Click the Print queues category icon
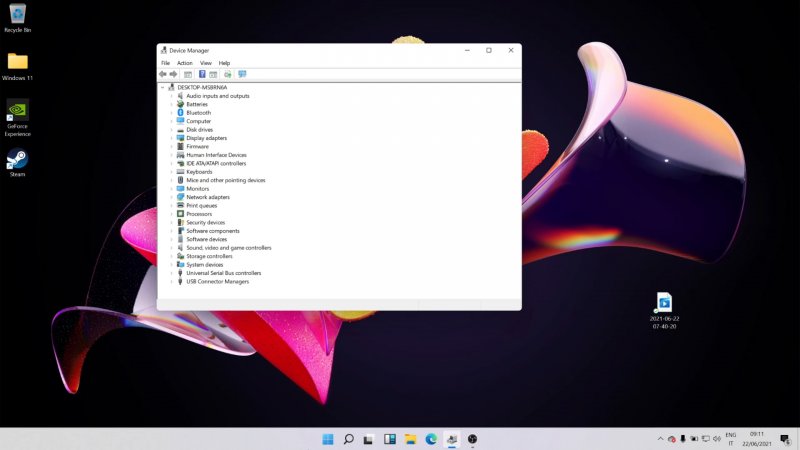The height and width of the screenshot is (450, 800). (180, 205)
